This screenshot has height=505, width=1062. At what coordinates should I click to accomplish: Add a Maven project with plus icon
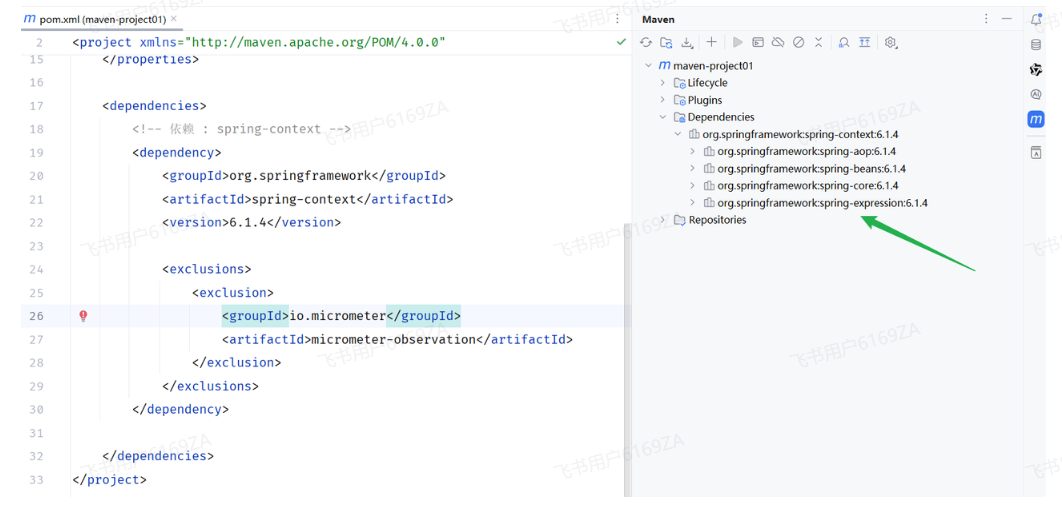[x=711, y=43]
